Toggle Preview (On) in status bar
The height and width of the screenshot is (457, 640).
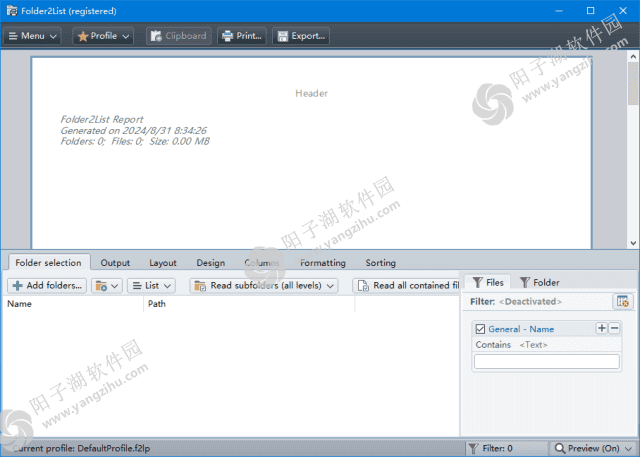[593, 448]
